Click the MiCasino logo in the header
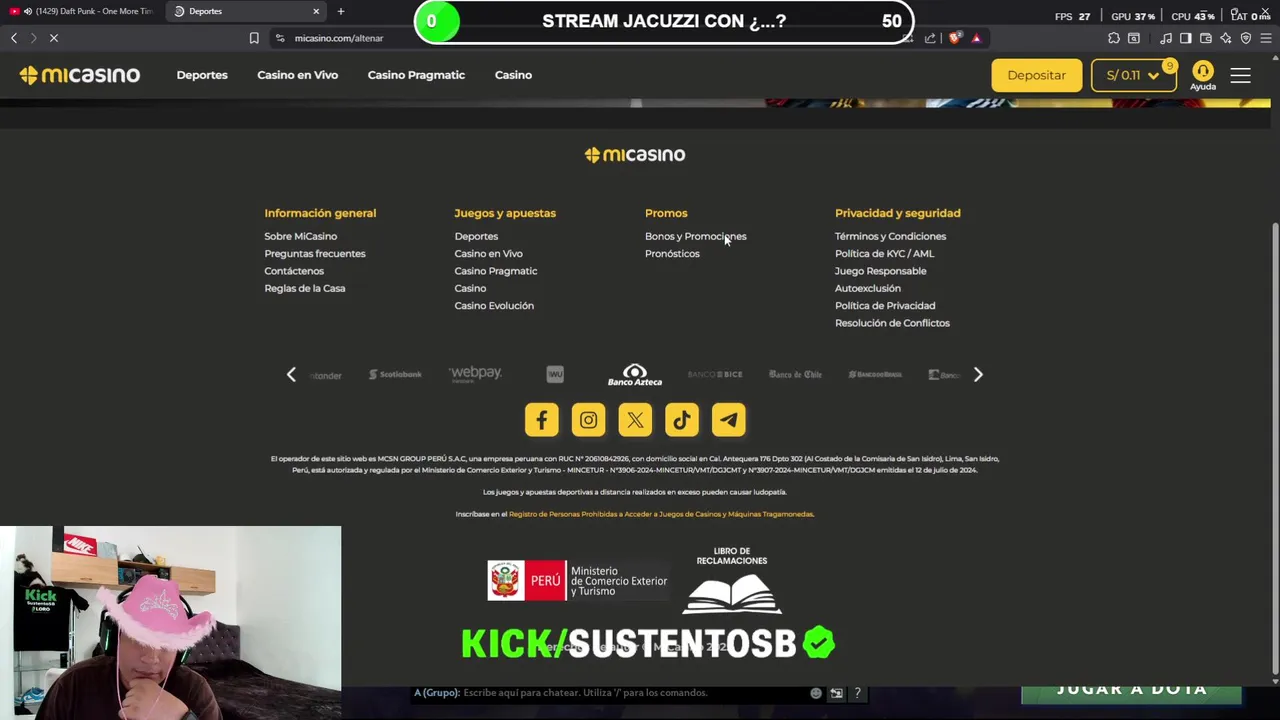Viewport: 1280px width, 720px height. [80, 75]
